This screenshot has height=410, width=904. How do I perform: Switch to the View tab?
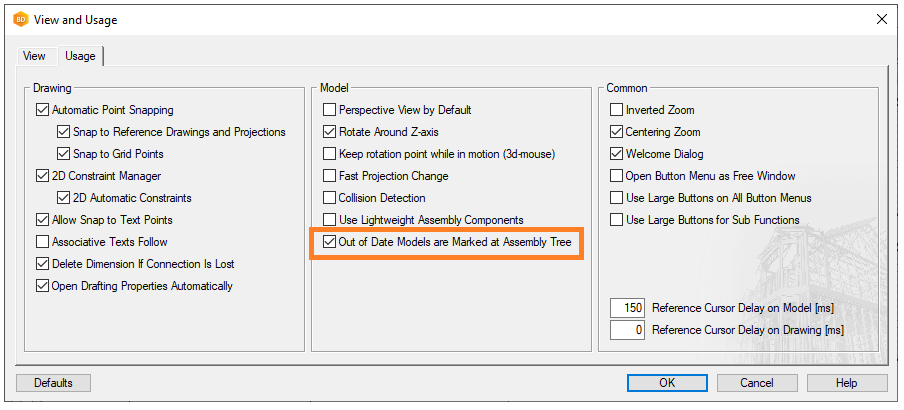point(34,56)
